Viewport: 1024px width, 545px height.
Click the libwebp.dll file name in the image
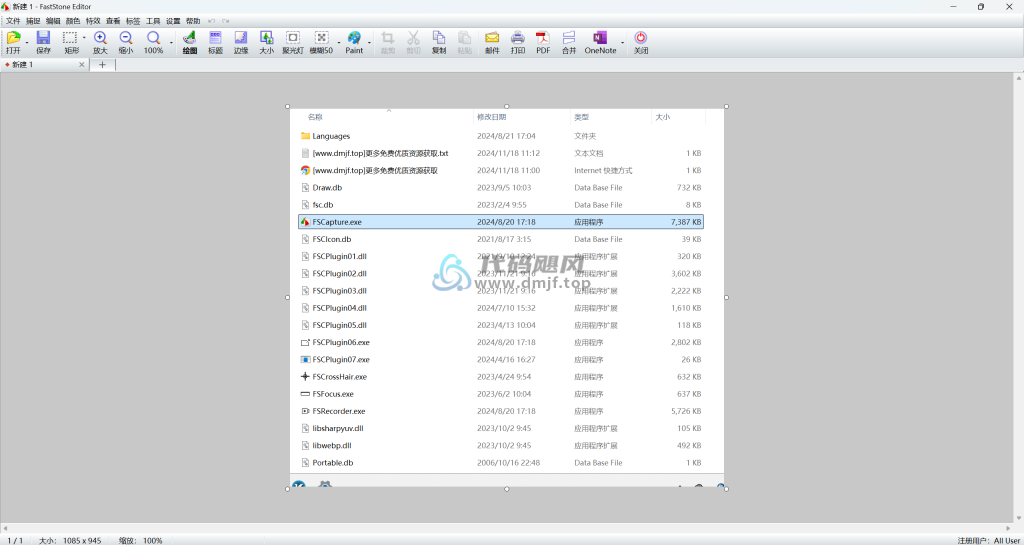pos(332,446)
